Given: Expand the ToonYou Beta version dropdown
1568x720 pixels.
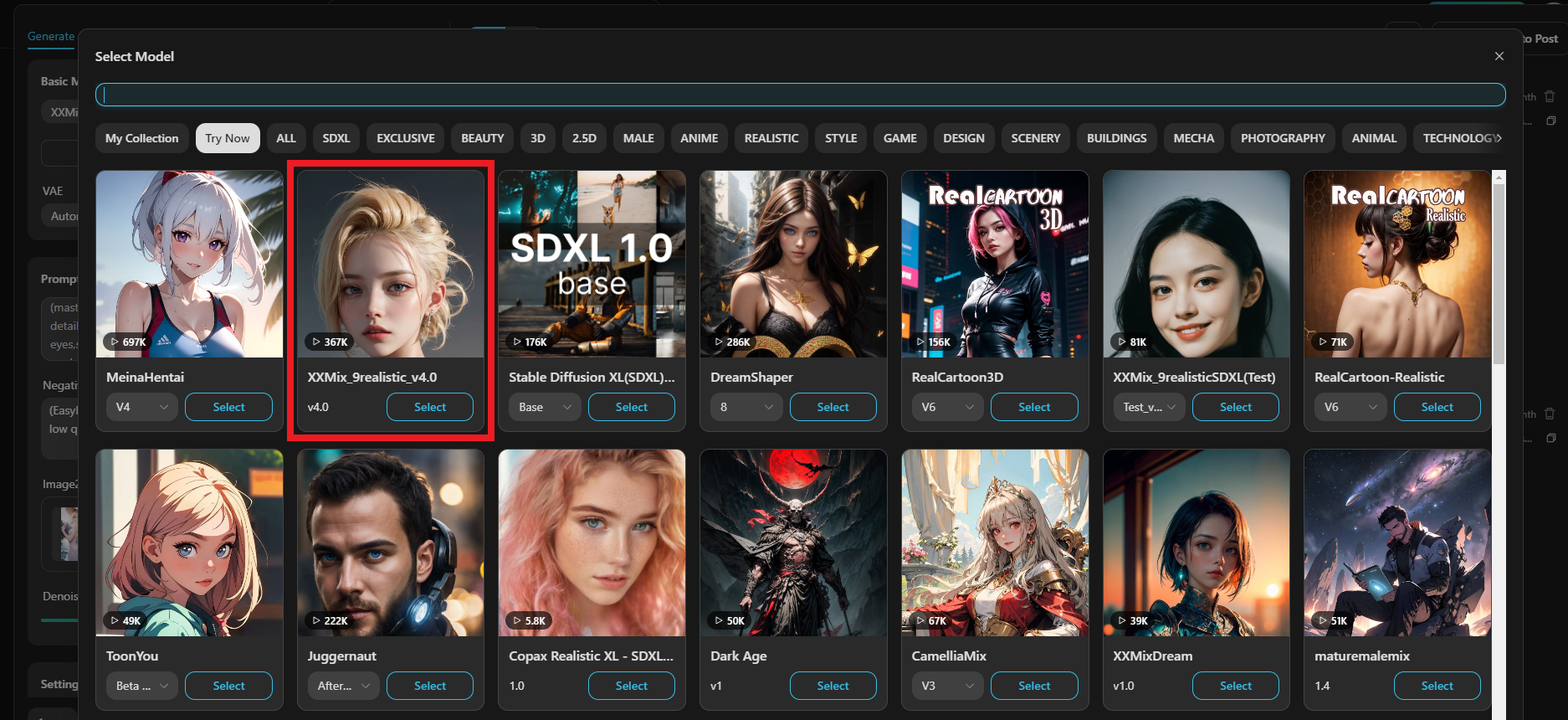Looking at the screenshot, I should pos(141,686).
